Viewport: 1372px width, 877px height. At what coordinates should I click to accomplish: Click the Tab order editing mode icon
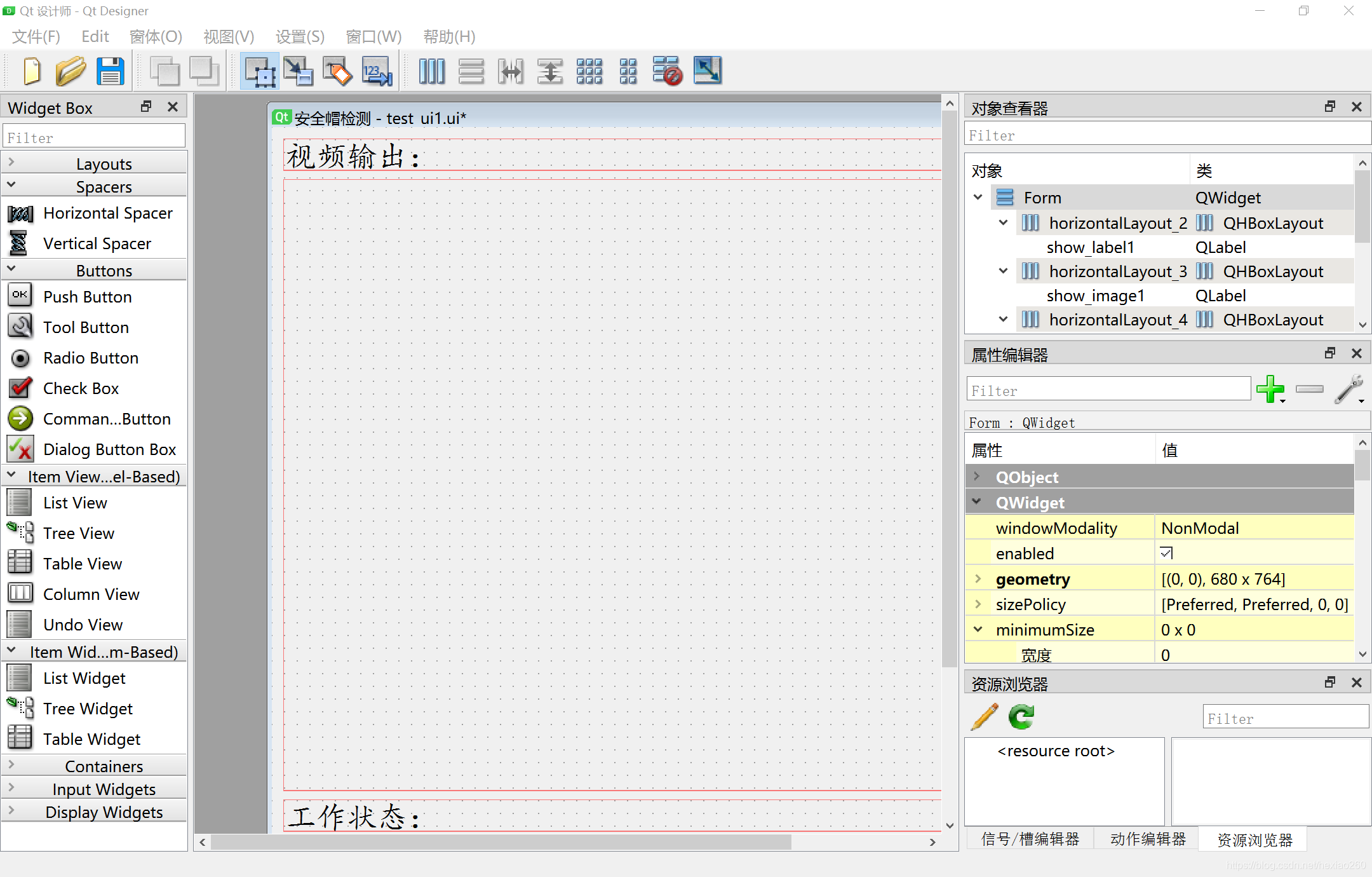(374, 70)
